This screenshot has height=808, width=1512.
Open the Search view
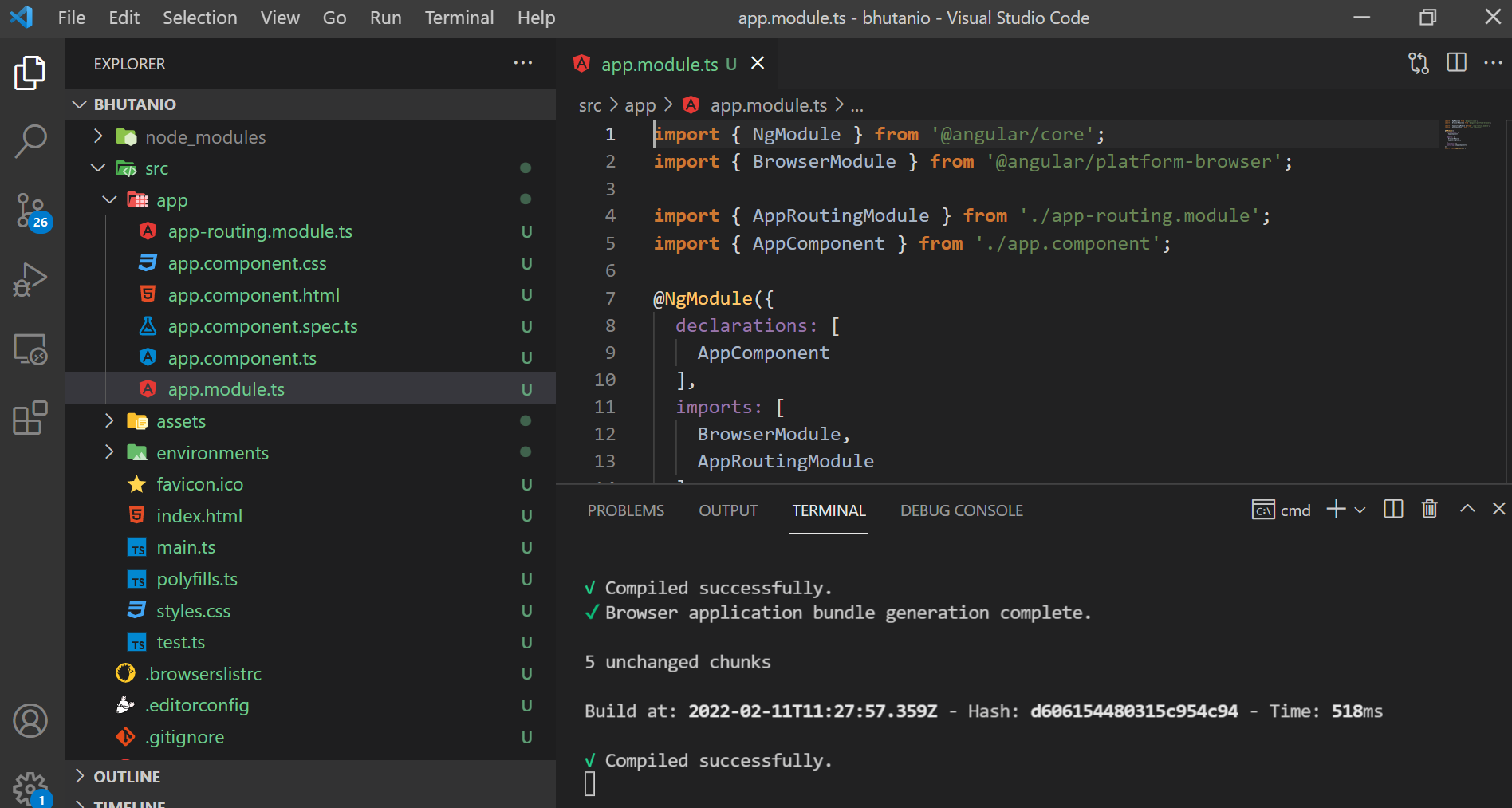30,140
